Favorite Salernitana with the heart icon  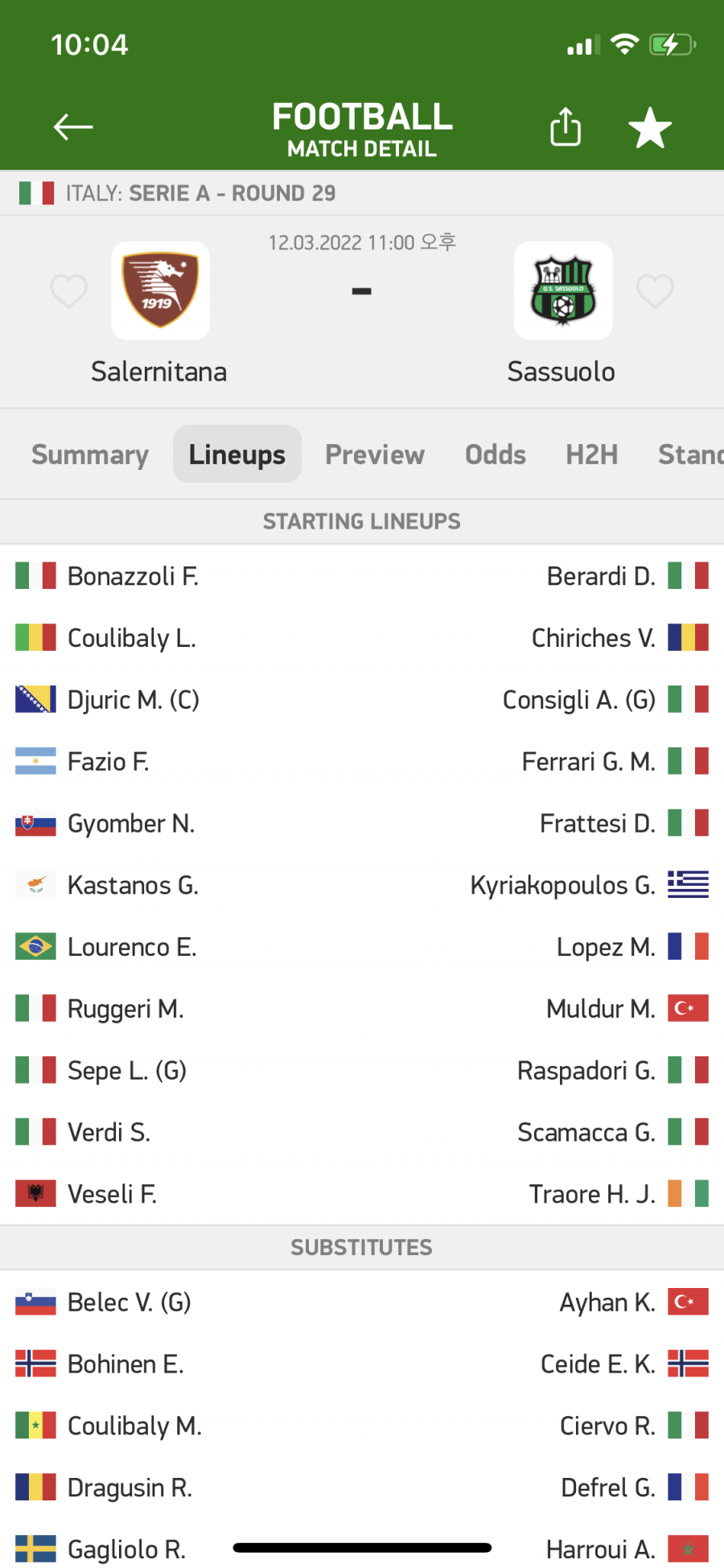coord(68,290)
